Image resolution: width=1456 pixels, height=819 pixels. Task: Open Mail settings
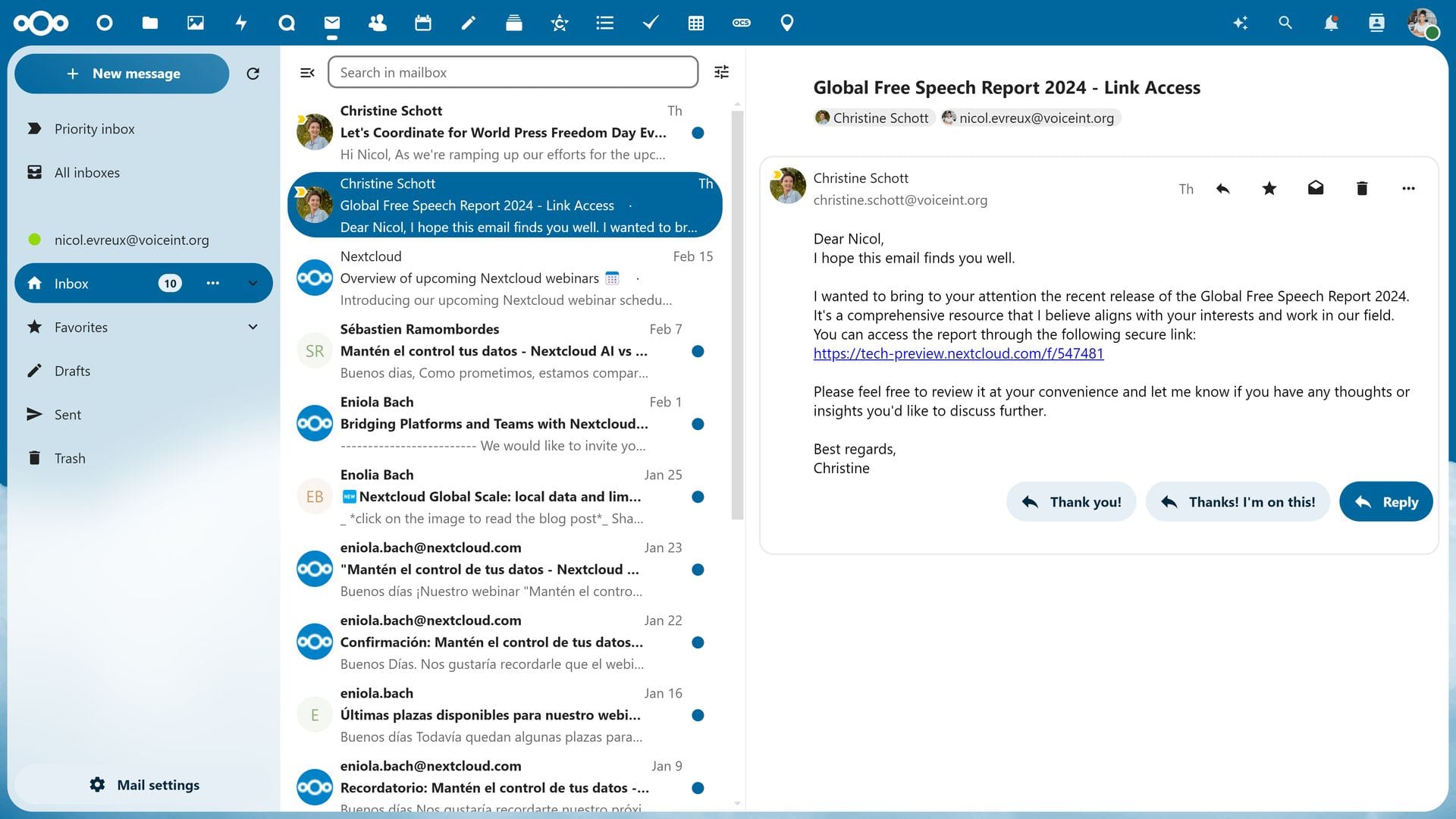pyautogui.click(x=144, y=785)
